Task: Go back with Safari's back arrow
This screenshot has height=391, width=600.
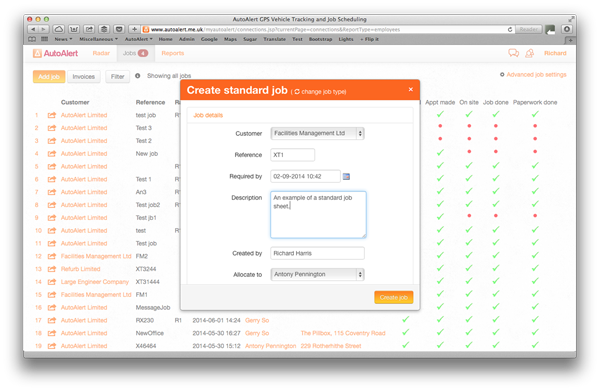Action: coord(33,29)
